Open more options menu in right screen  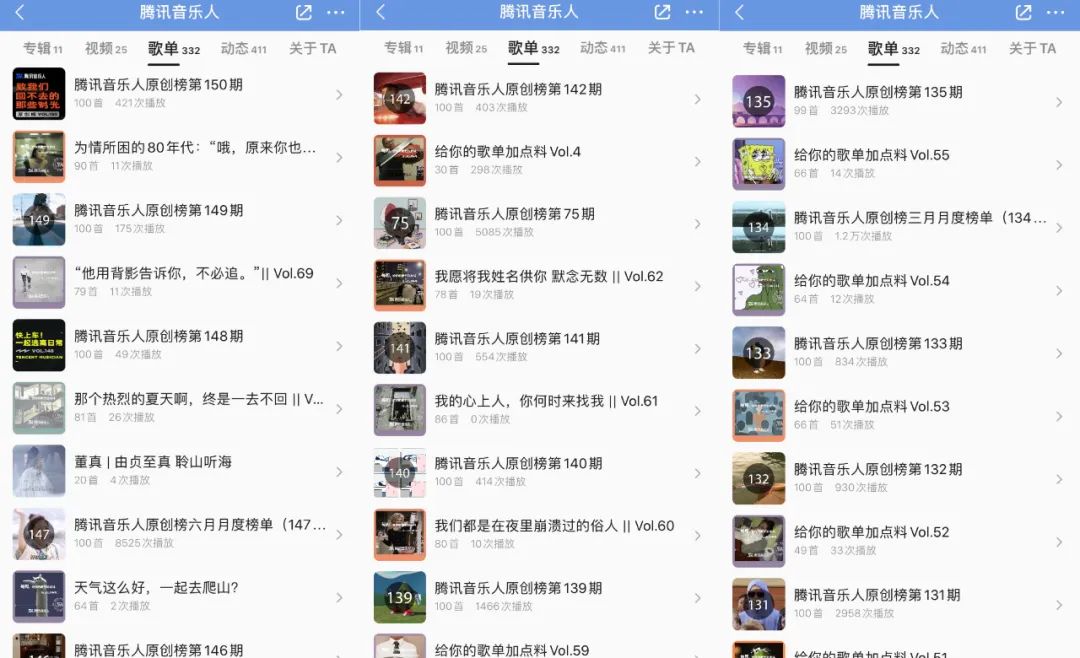[x=1055, y=12]
